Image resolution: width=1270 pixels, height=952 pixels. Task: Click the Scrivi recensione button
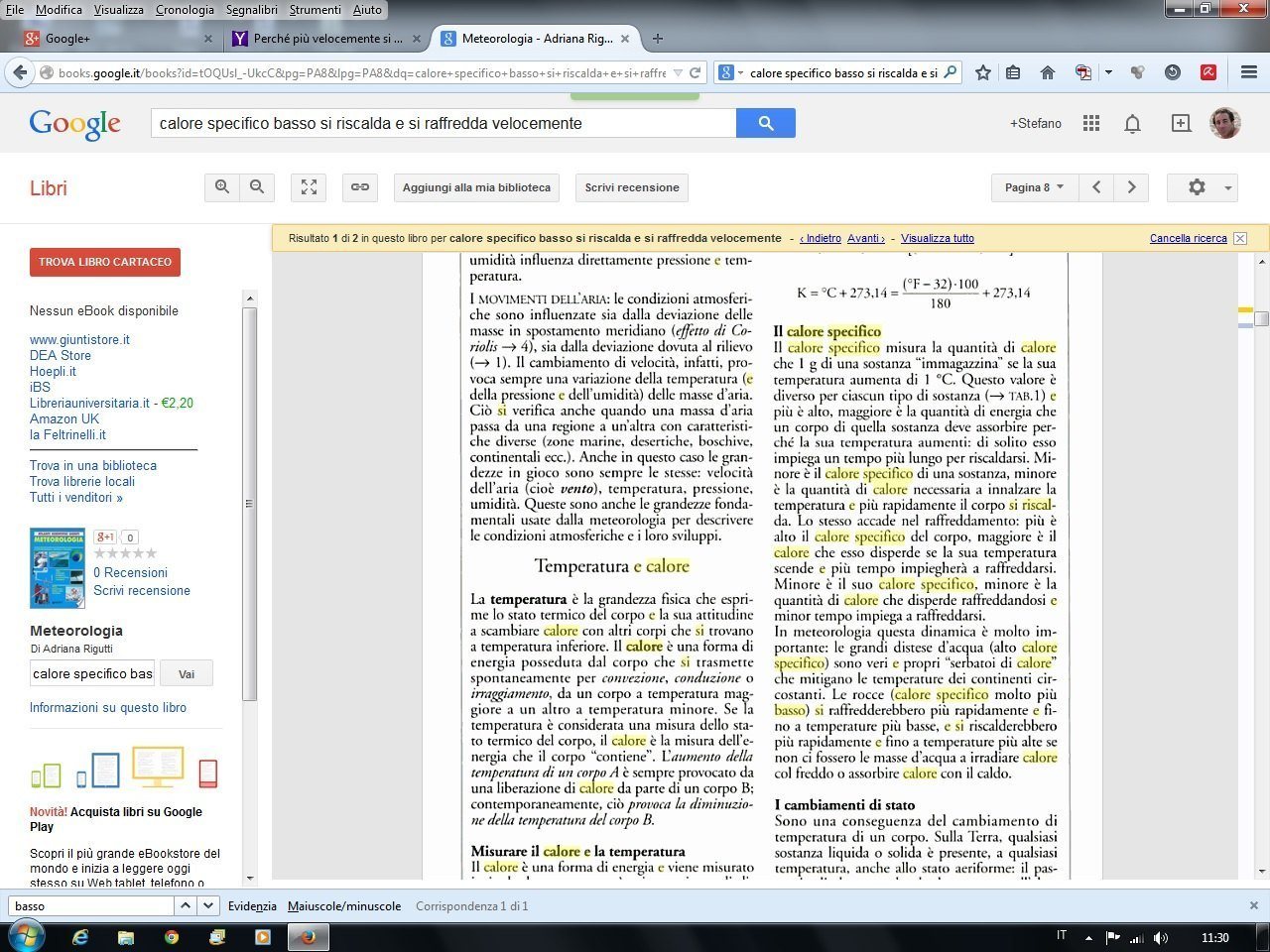click(632, 187)
